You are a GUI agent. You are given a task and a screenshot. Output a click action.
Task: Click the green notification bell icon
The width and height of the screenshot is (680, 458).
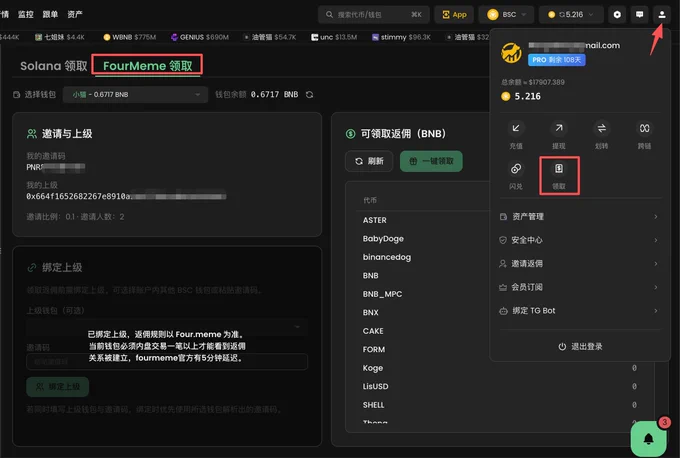click(x=648, y=439)
